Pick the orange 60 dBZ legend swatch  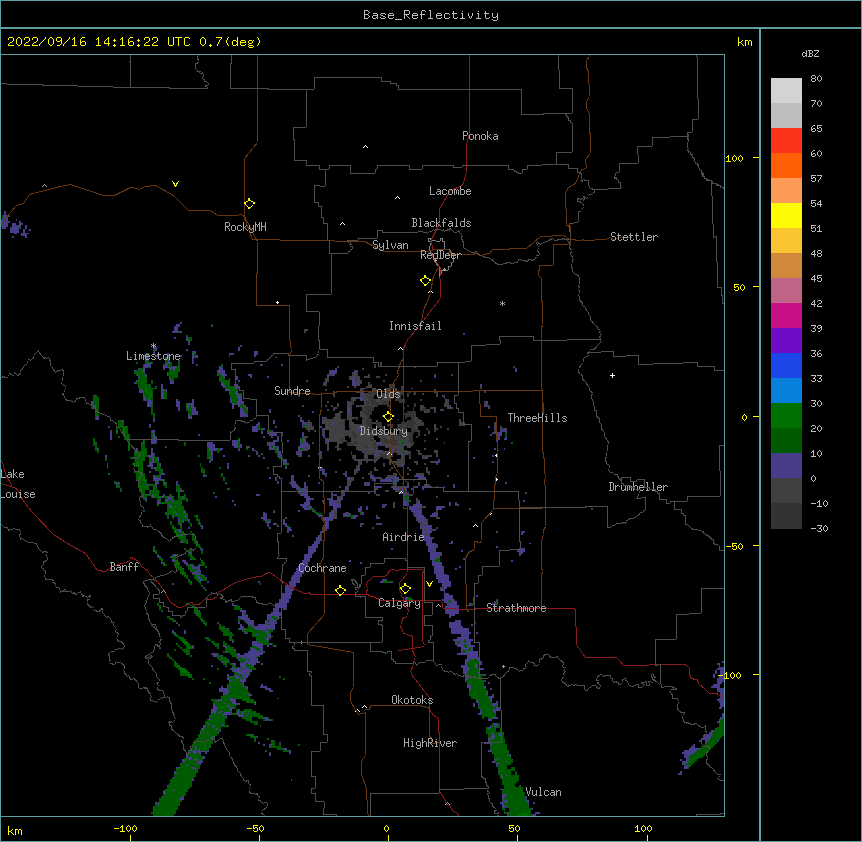coord(786,165)
